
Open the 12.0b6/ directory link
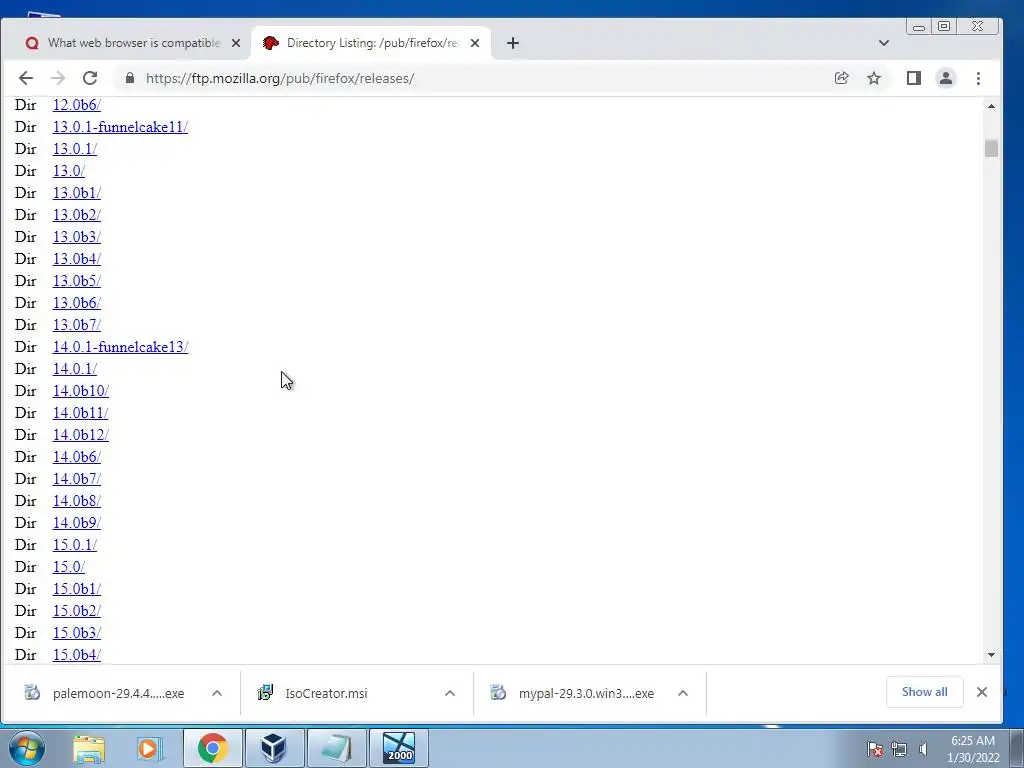(76, 104)
